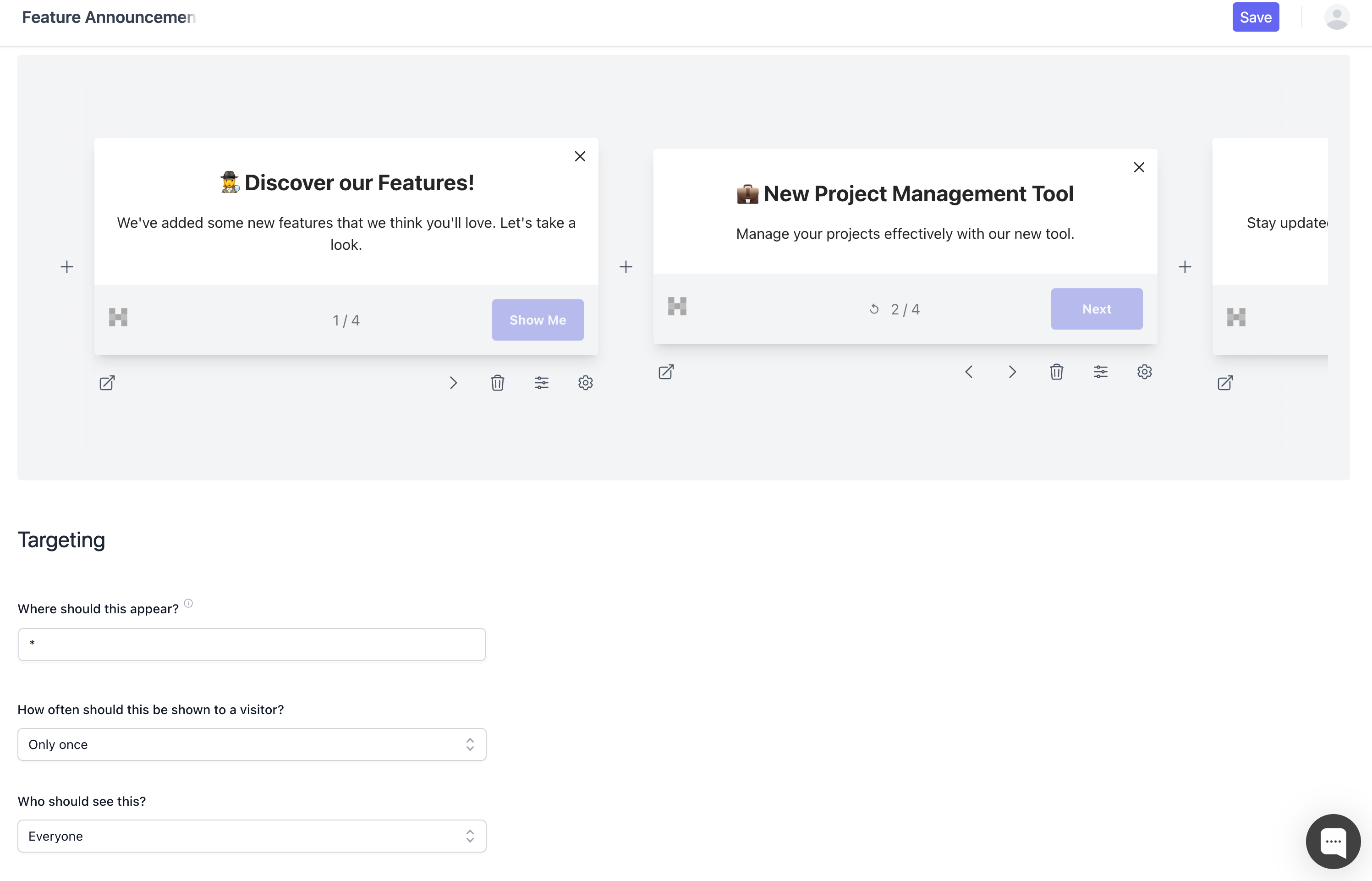Click the 'Where should this appear' input field

click(x=252, y=644)
